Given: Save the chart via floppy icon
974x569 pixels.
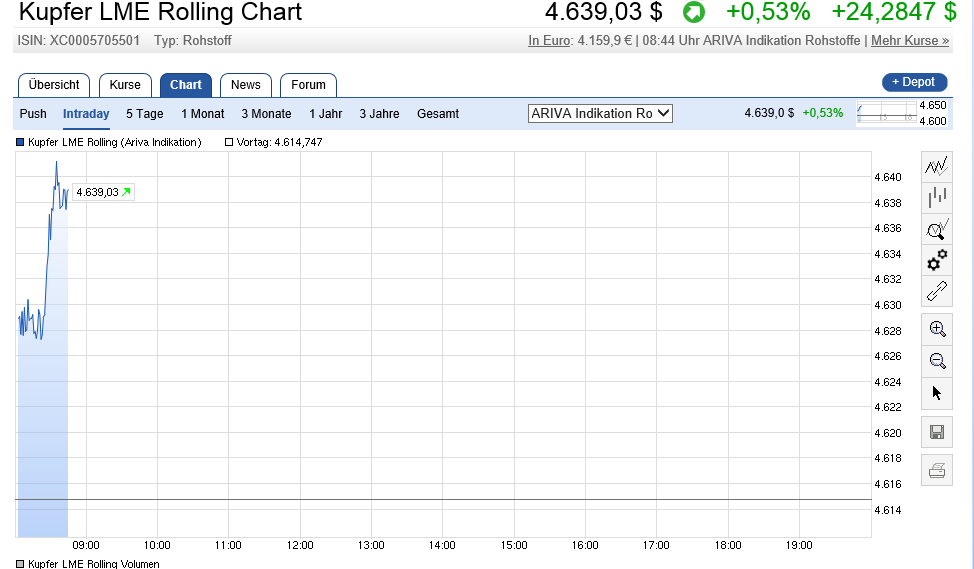Looking at the screenshot, I should point(937,432).
